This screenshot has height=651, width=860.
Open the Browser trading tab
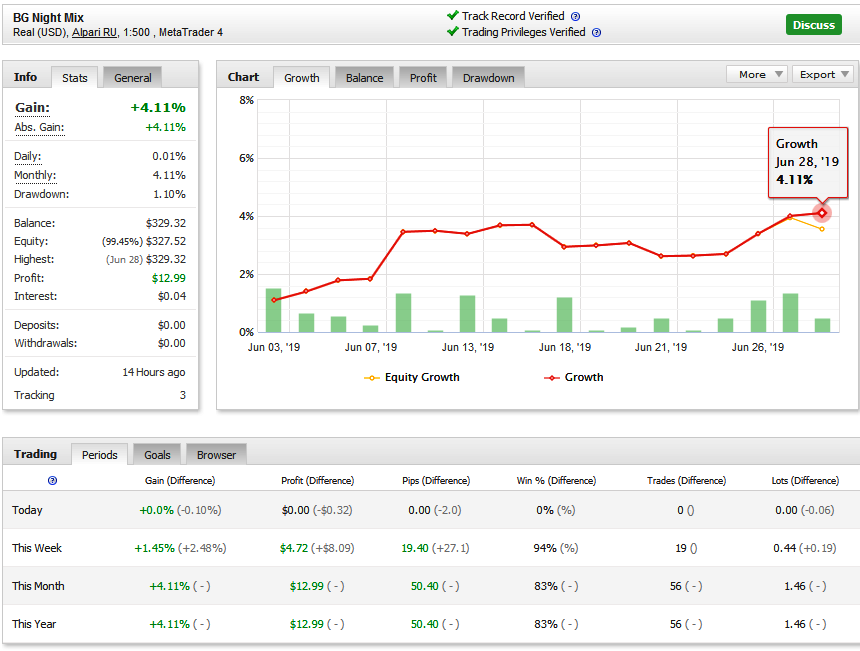[216, 455]
